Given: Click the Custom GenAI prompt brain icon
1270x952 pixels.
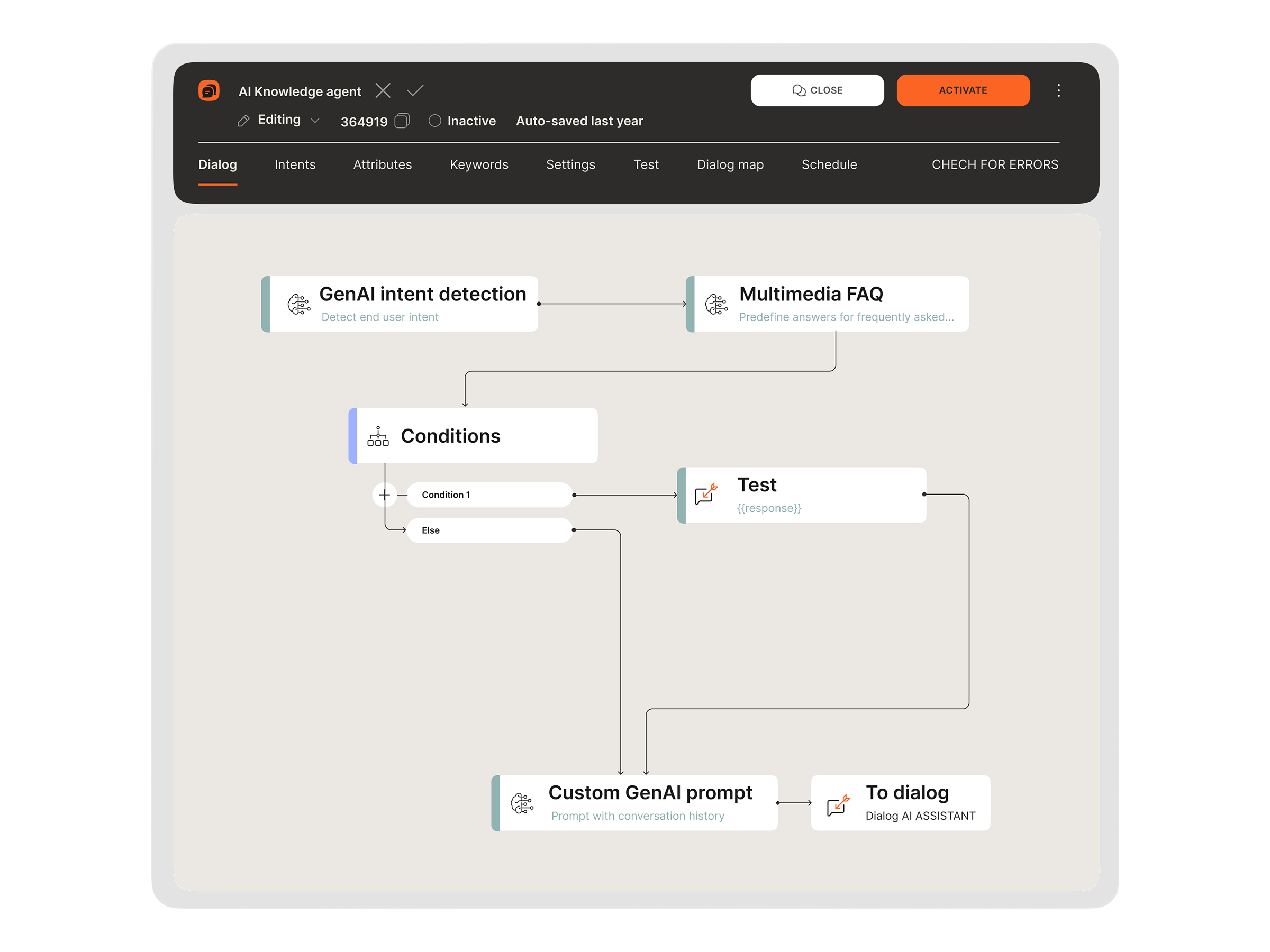Looking at the screenshot, I should pyautogui.click(x=521, y=803).
